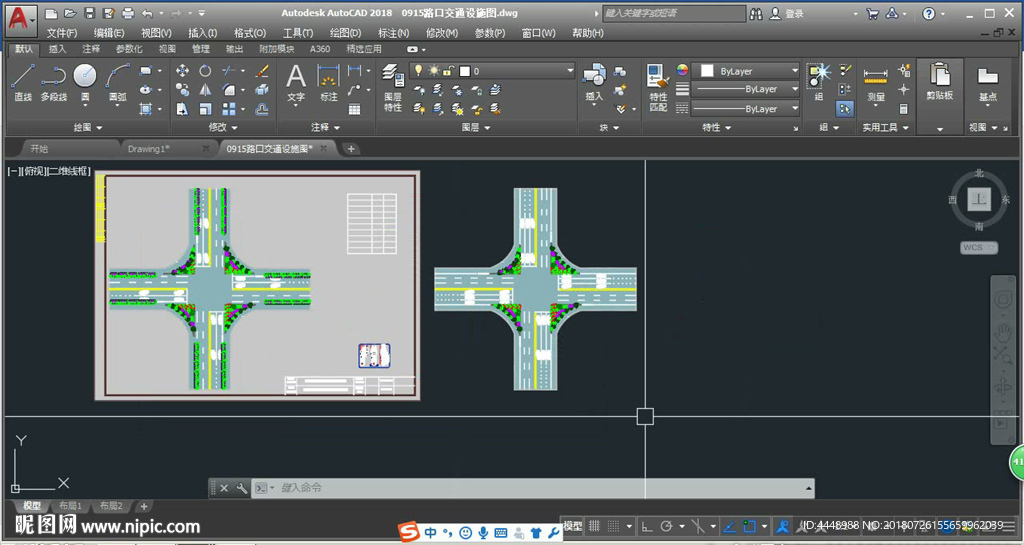Expand the Utilities (实用工具) panel
The image size is (1024, 545).
(x=885, y=127)
